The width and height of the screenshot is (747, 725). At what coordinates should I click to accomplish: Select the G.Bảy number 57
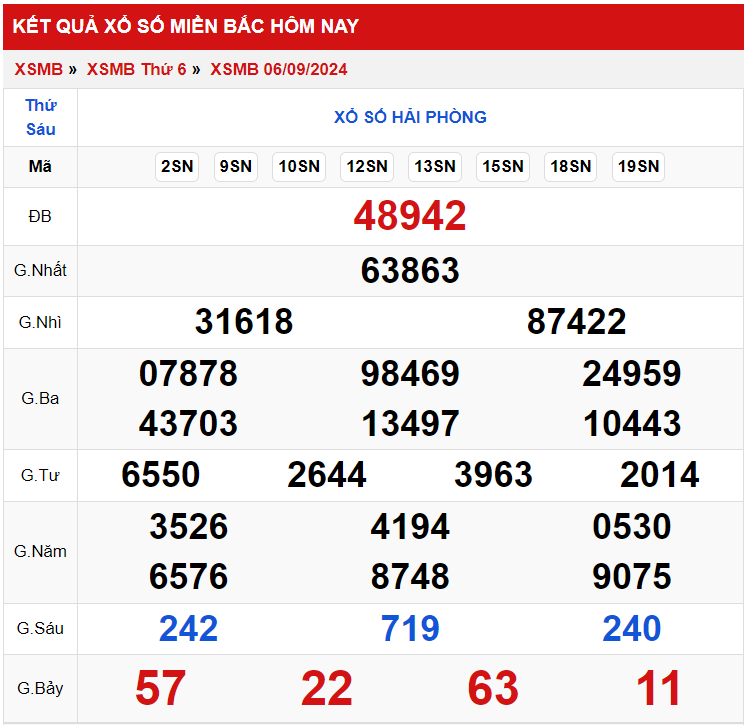(x=161, y=688)
